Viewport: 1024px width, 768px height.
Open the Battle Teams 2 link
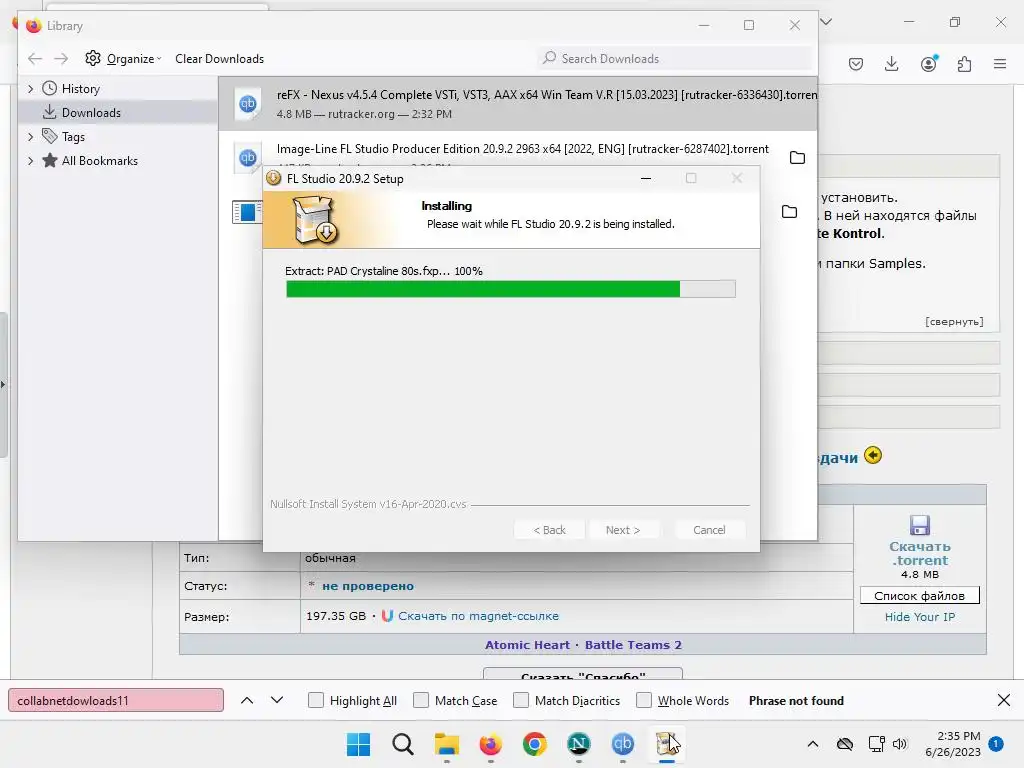click(633, 645)
